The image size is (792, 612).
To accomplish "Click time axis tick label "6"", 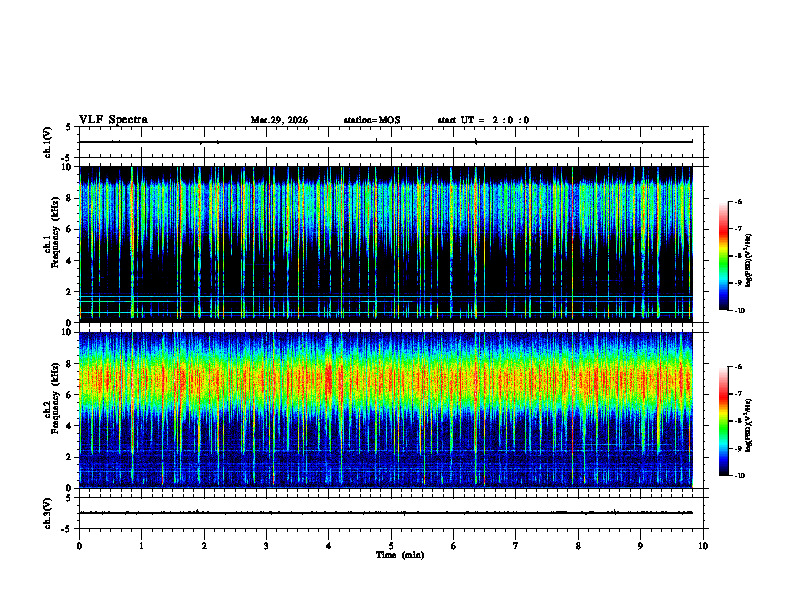I will coord(453,546).
